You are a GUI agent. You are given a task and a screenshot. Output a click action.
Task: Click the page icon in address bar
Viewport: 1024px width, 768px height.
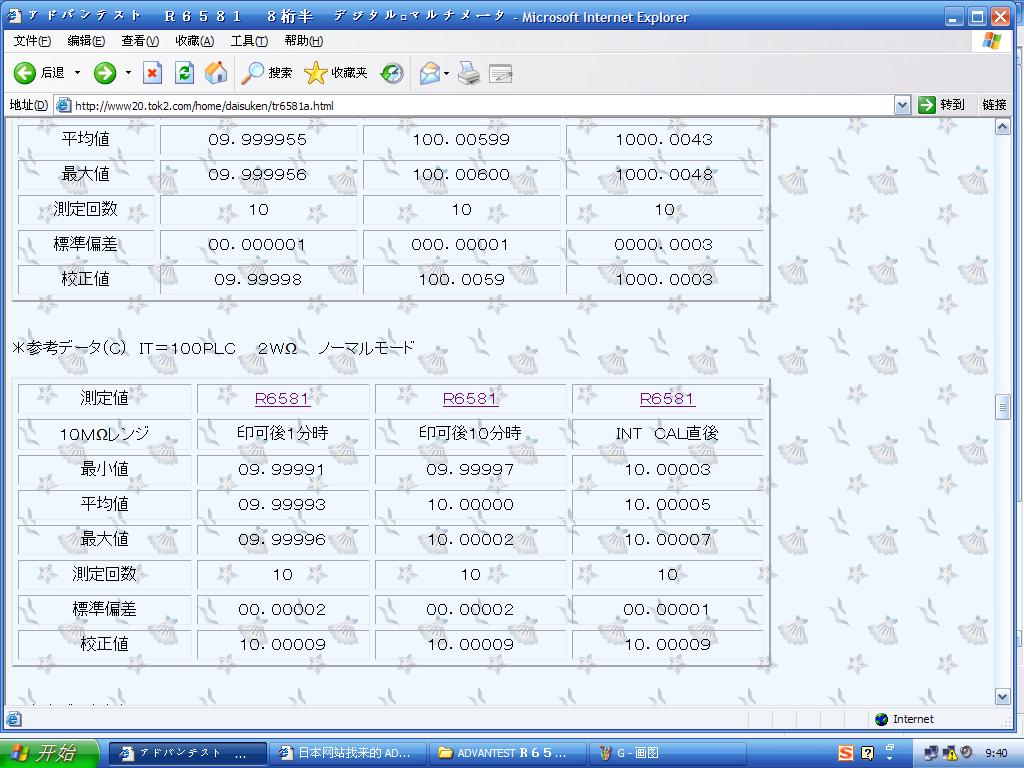coord(63,105)
